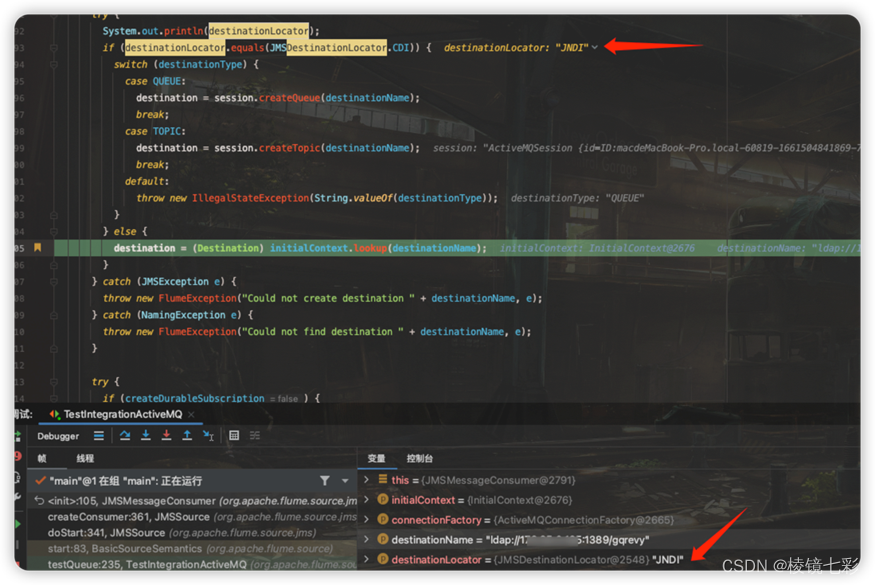Select the testQueue:235 TestIntegrationActiveMQ stack frame
Image resolution: width=875 pixels, height=585 pixels.
pos(193,564)
